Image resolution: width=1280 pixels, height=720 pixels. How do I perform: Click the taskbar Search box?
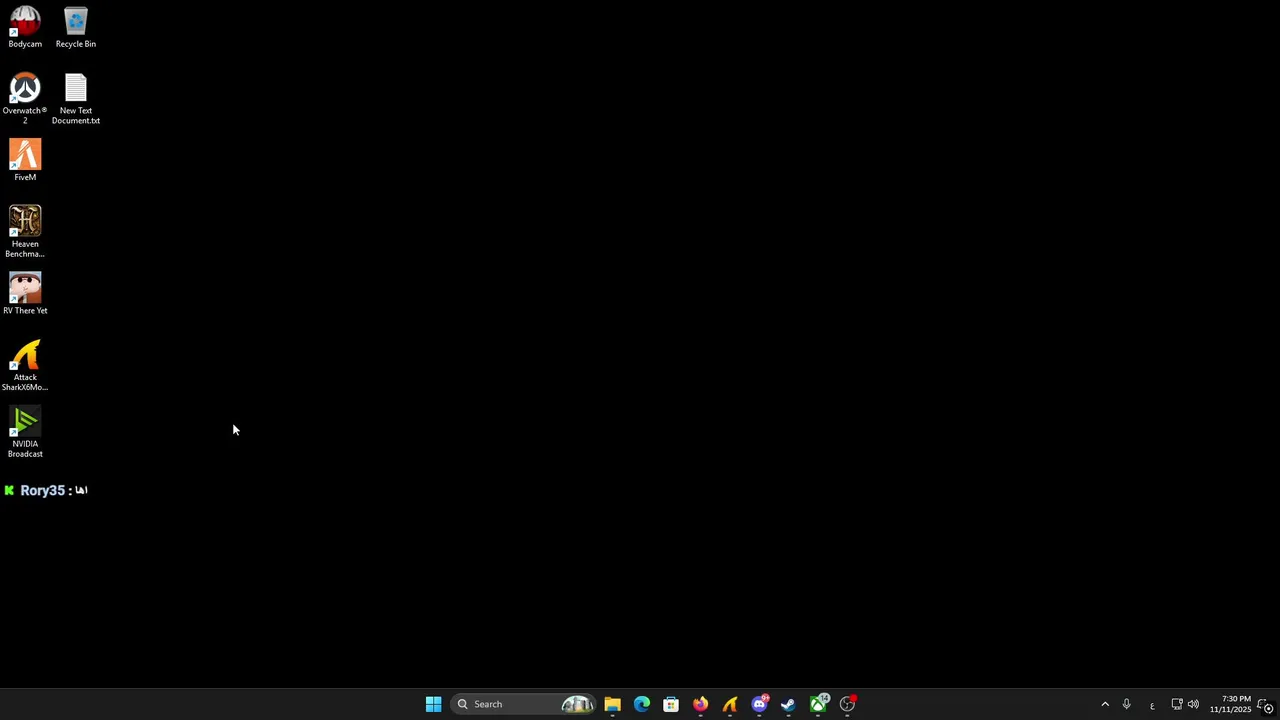click(x=523, y=704)
